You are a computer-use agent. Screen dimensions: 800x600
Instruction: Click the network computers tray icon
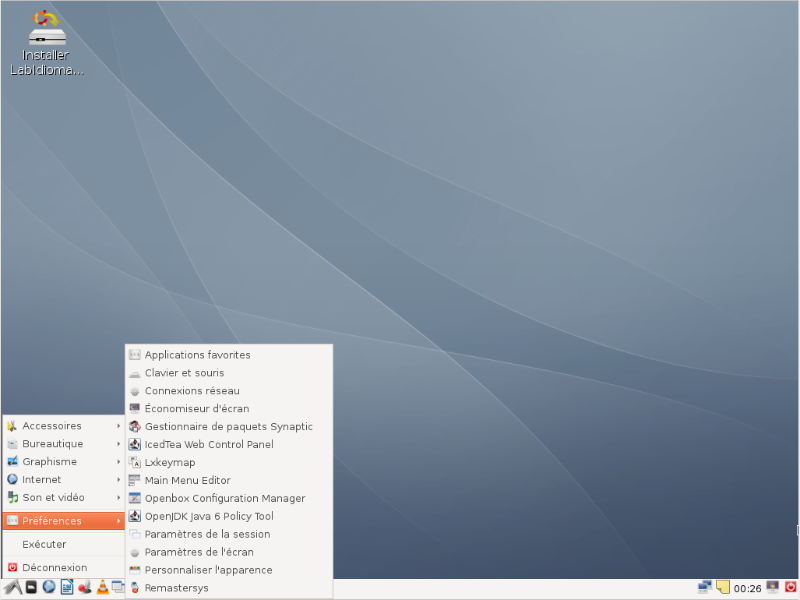(x=705, y=587)
